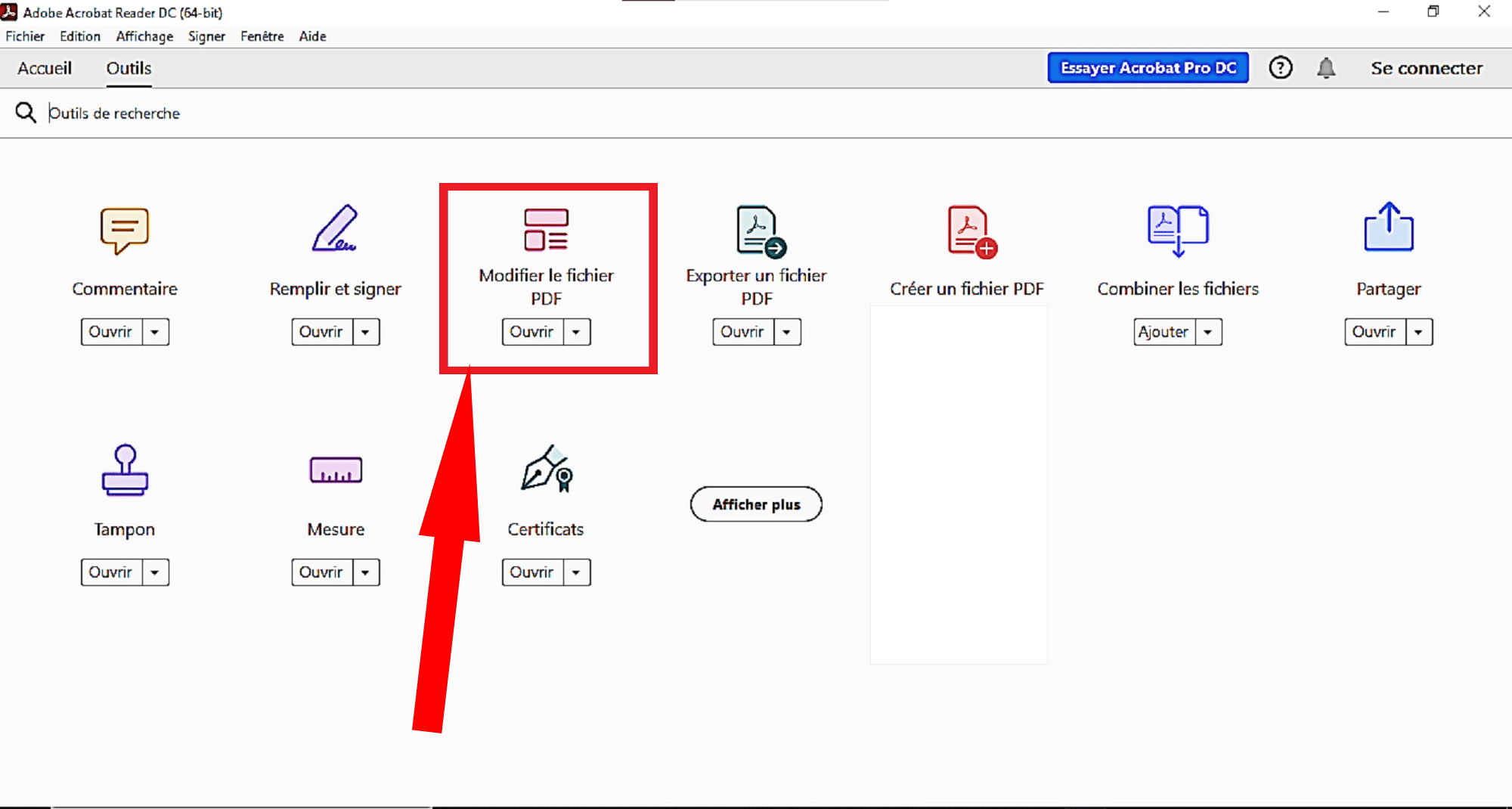The image size is (1512, 809).
Task: Open the Fenêtre menu
Action: (262, 36)
